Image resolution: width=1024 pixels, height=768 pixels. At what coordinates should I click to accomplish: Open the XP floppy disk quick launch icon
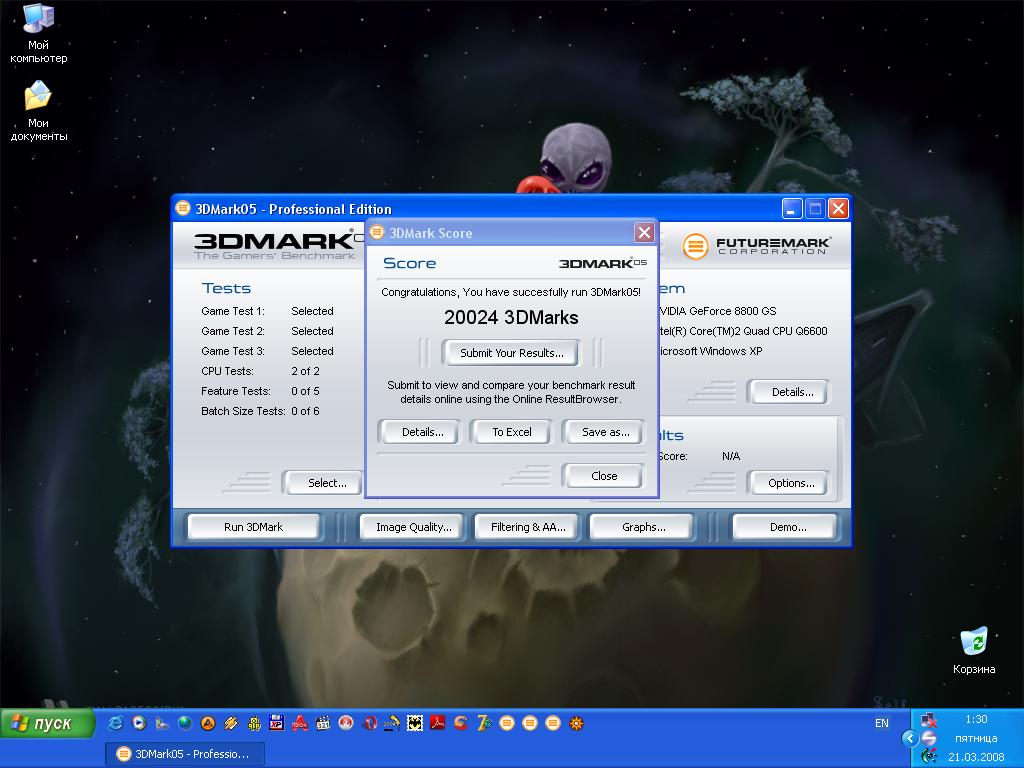[277, 723]
